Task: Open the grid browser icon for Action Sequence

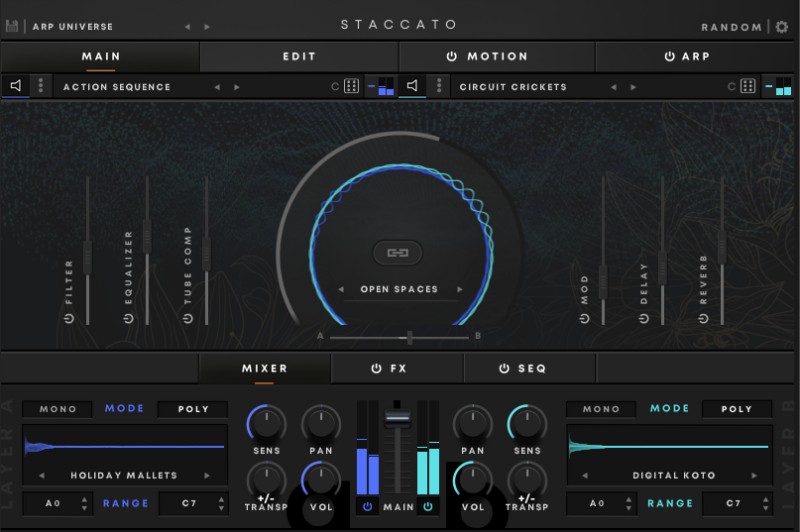Action: click(351, 87)
